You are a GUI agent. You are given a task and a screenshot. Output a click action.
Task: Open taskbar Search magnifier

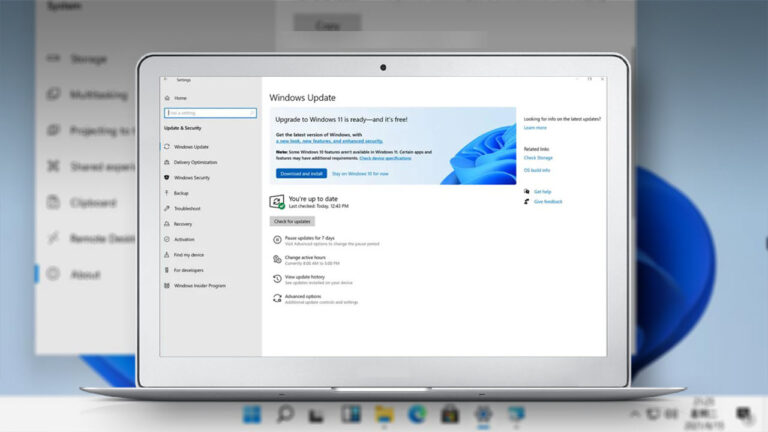(x=285, y=414)
